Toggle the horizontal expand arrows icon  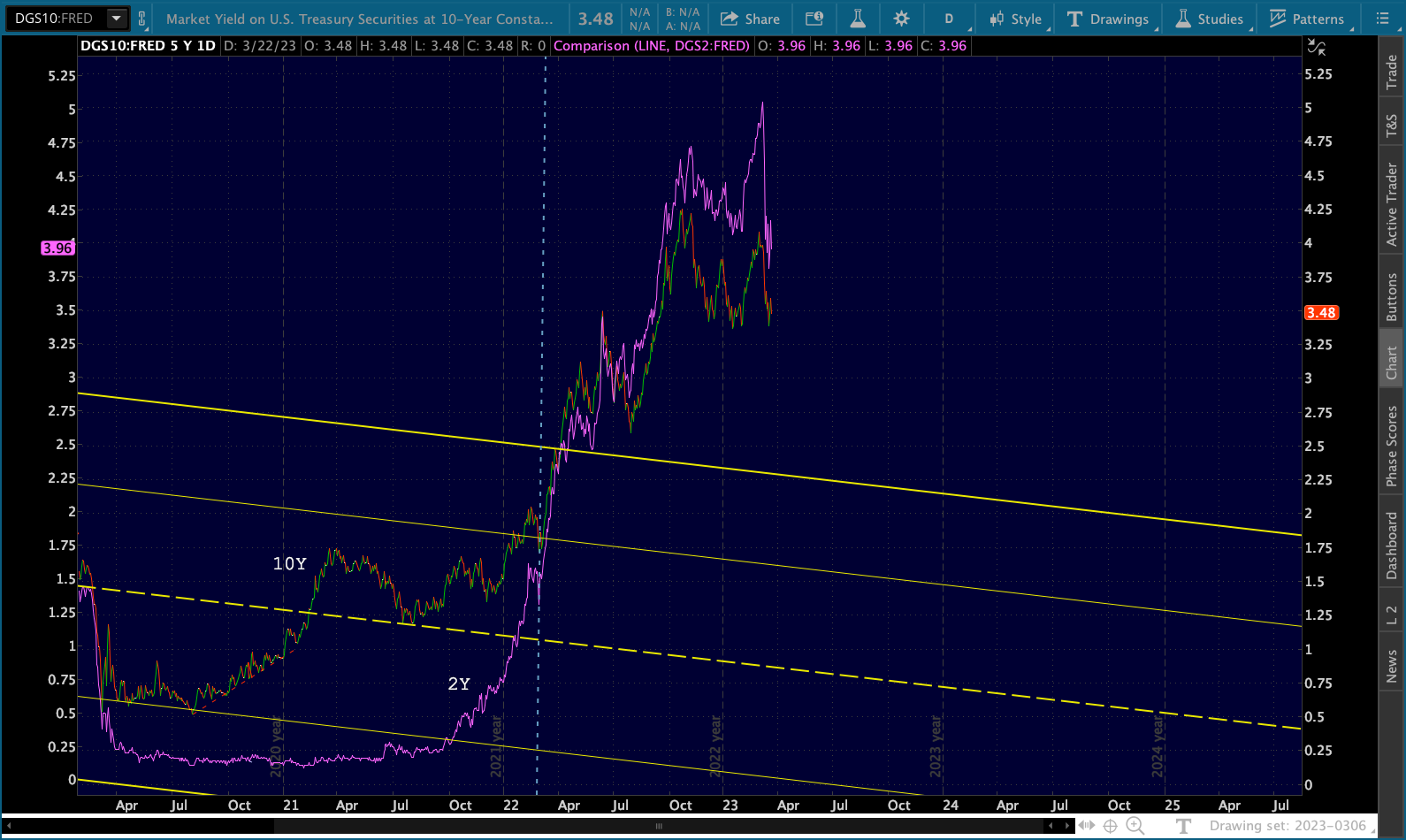tap(1086, 826)
